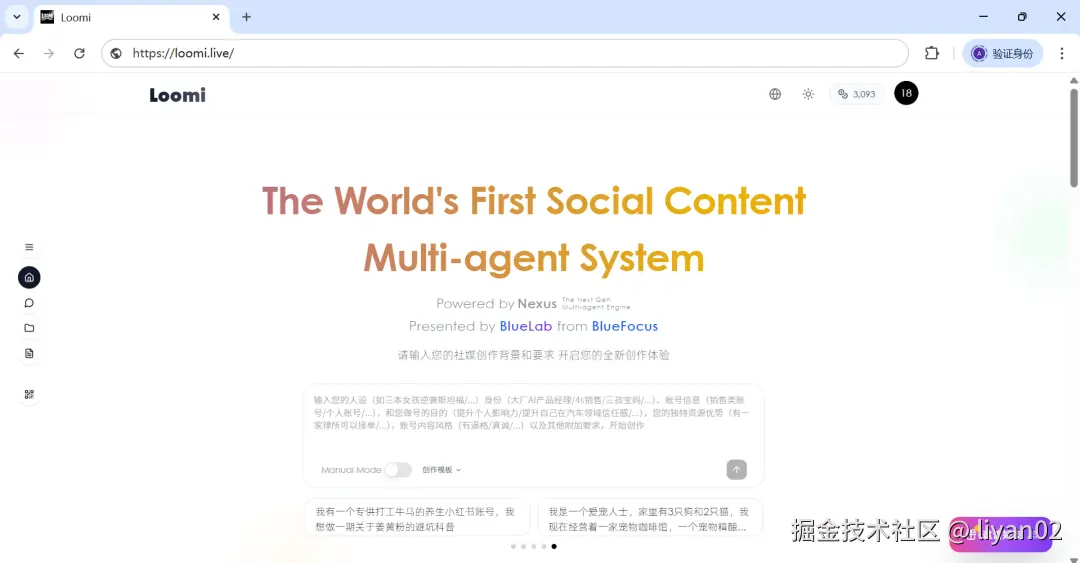Open the 3,093 credits badge

856,94
